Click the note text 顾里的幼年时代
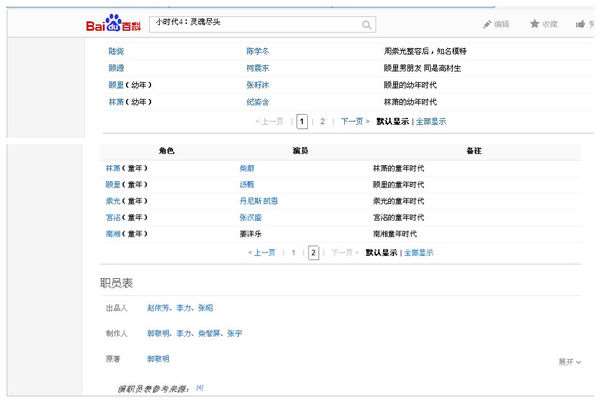 click(410, 85)
